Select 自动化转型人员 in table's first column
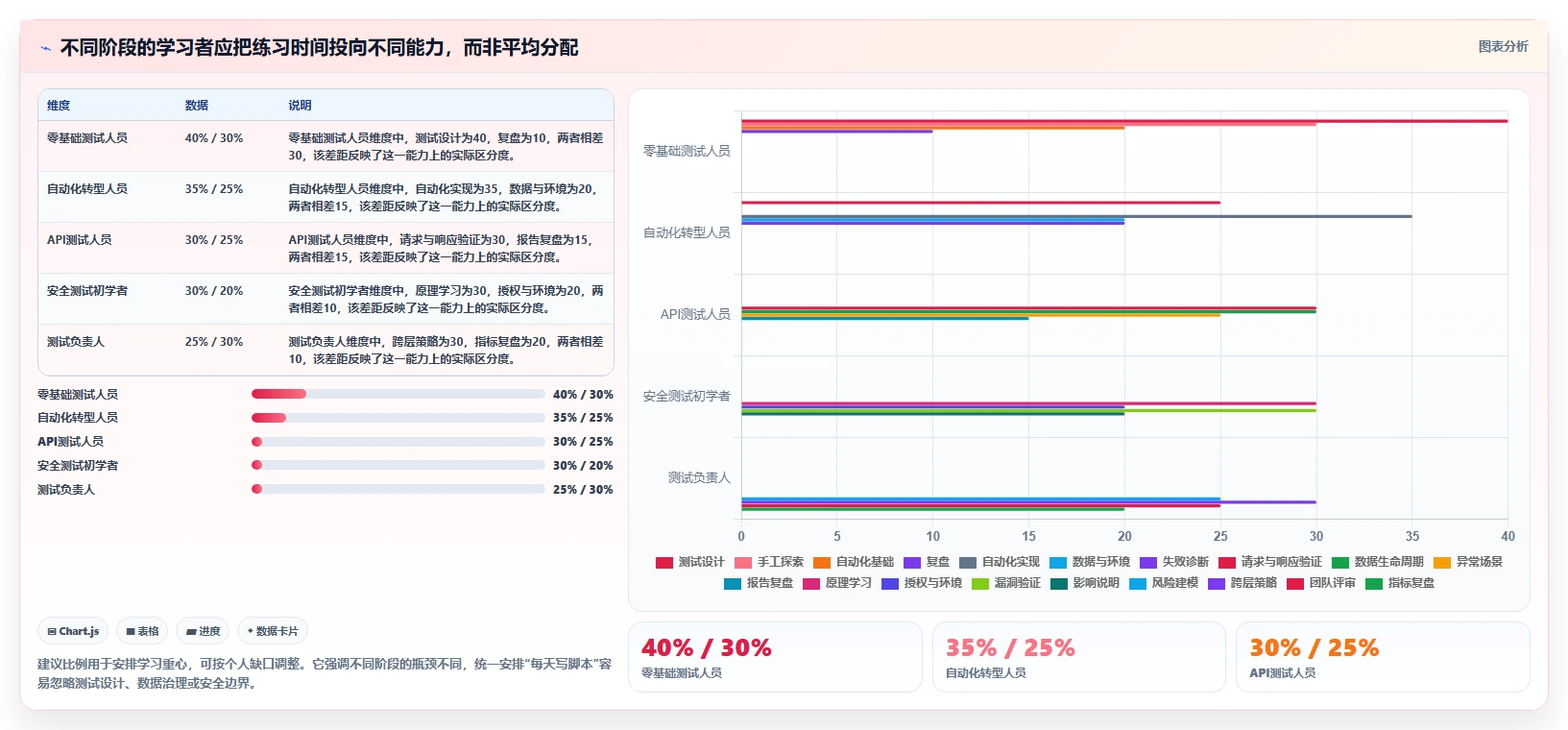Viewport: 1568px width, 730px height. (87, 189)
